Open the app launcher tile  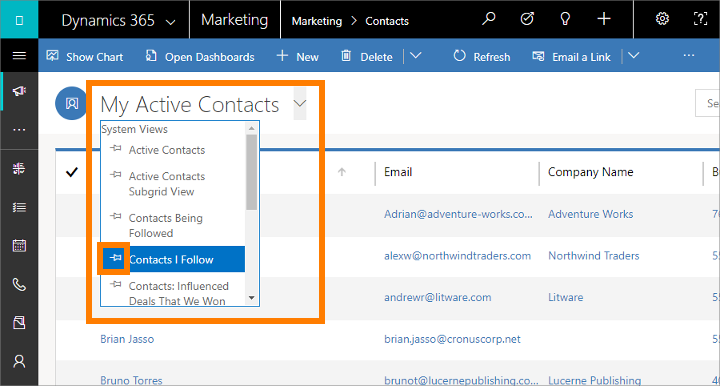(x=19, y=19)
